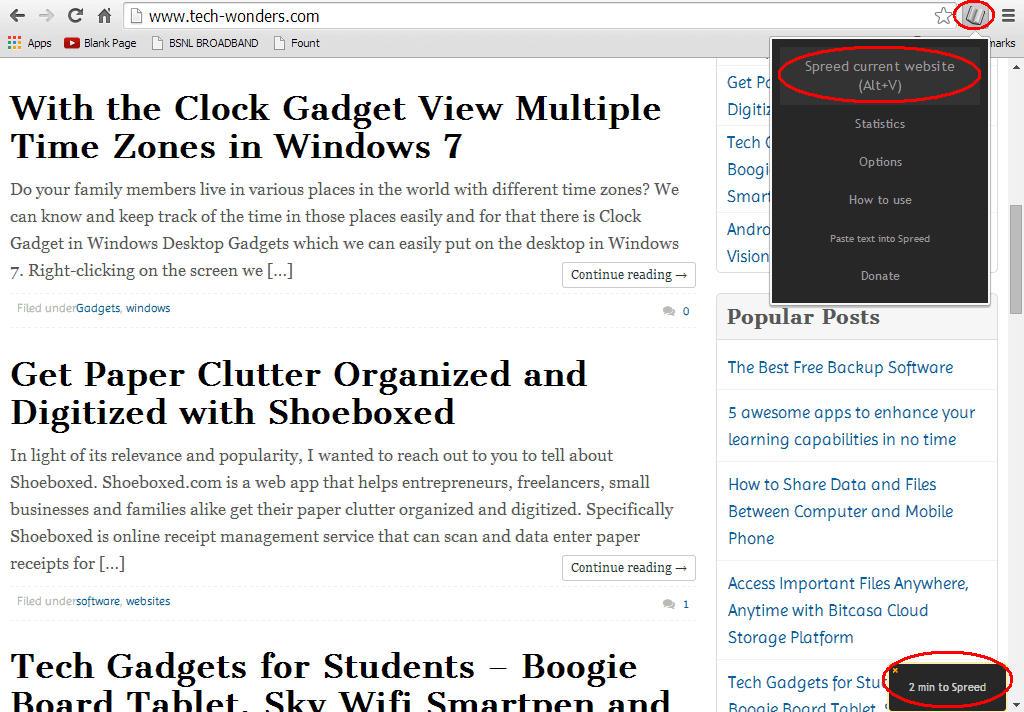
Task: Open the Clock Gadget Time Zones article title
Action: pos(336,127)
